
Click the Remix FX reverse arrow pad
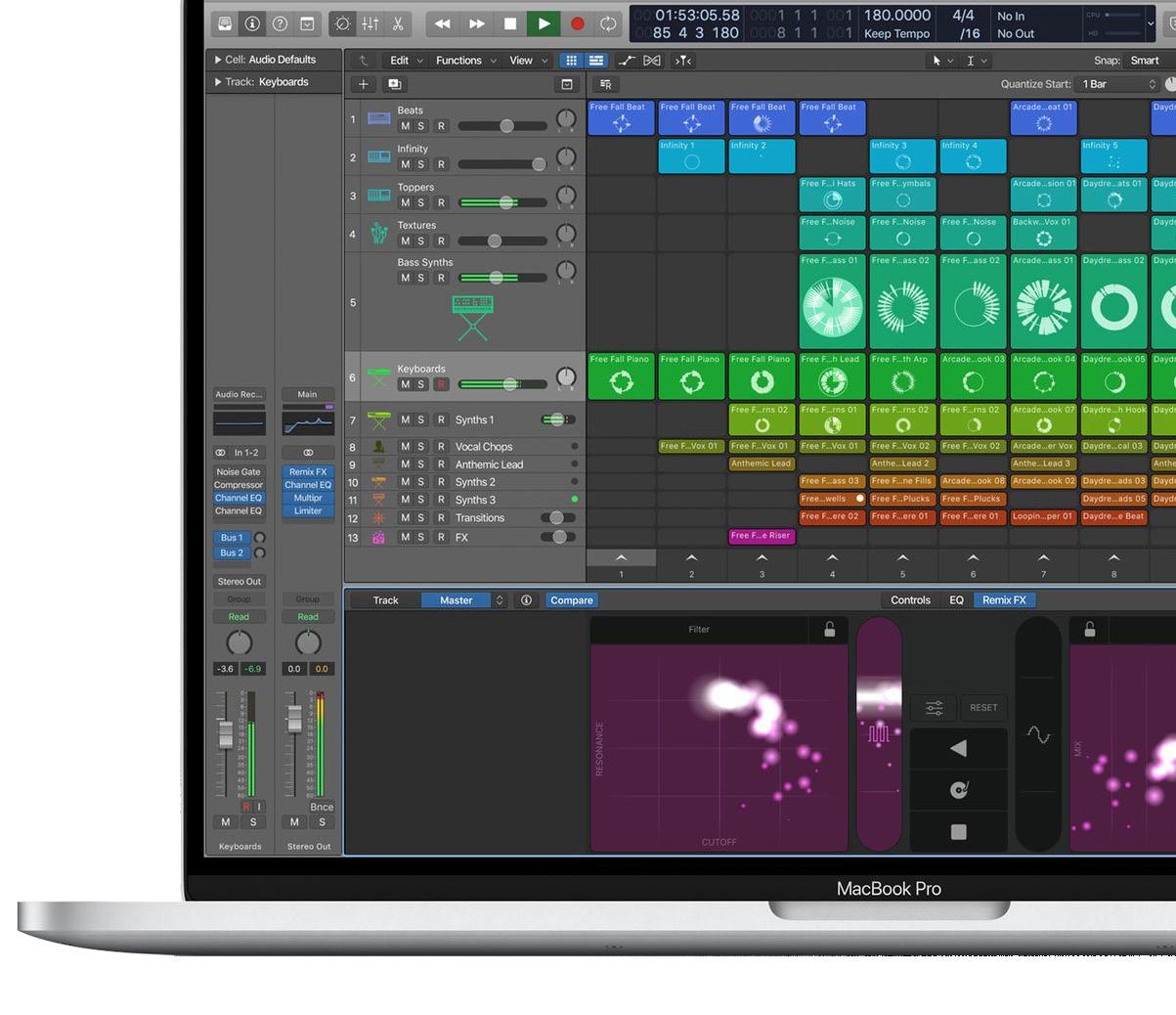pyautogui.click(x=958, y=748)
